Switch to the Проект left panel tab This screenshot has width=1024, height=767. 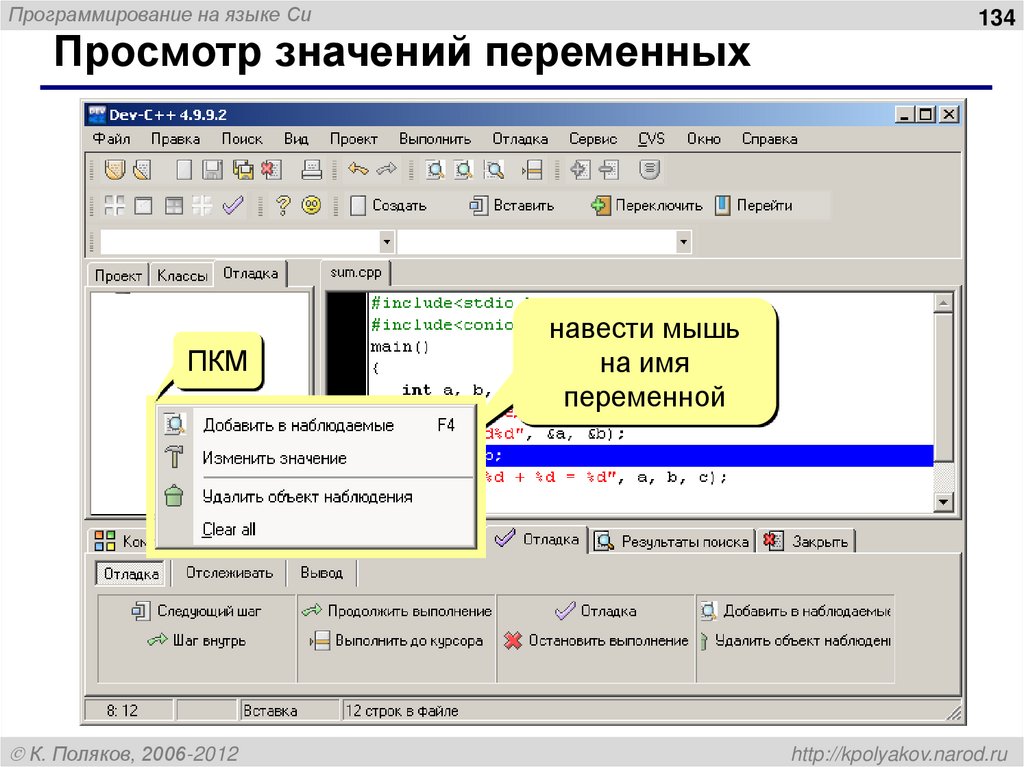pos(118,276)
